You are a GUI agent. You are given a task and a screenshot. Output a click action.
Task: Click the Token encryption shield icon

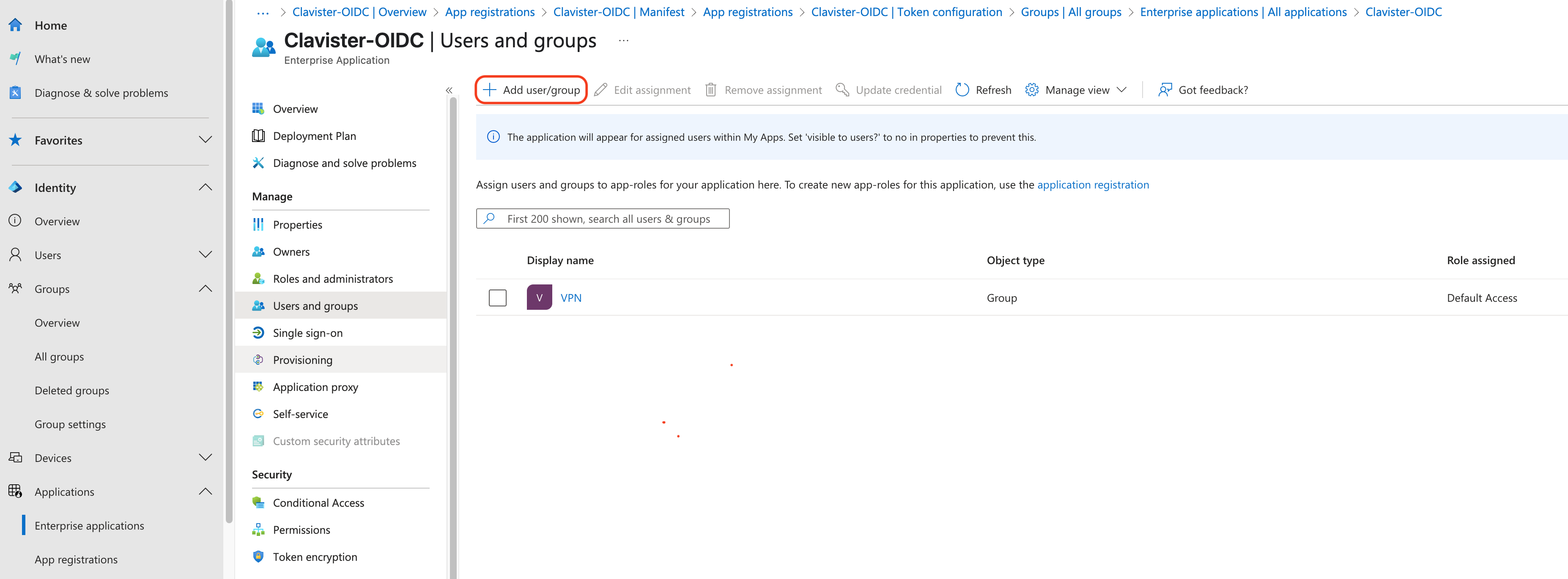pos(258,557)
